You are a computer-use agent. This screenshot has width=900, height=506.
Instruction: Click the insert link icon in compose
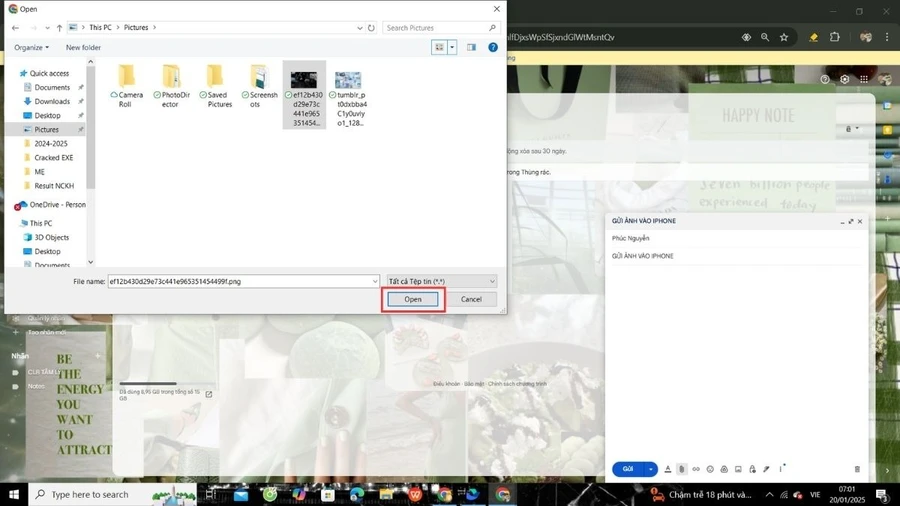696,469
